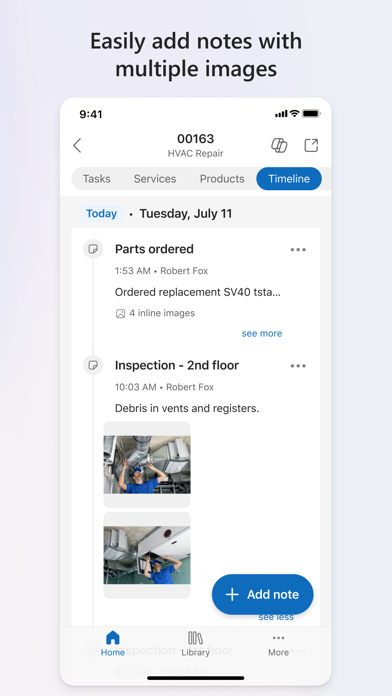This screenshot has height=696, width=392.
Task: Click the '4 inline images' label
Action: pyautogui.click(x=162, y=313)
